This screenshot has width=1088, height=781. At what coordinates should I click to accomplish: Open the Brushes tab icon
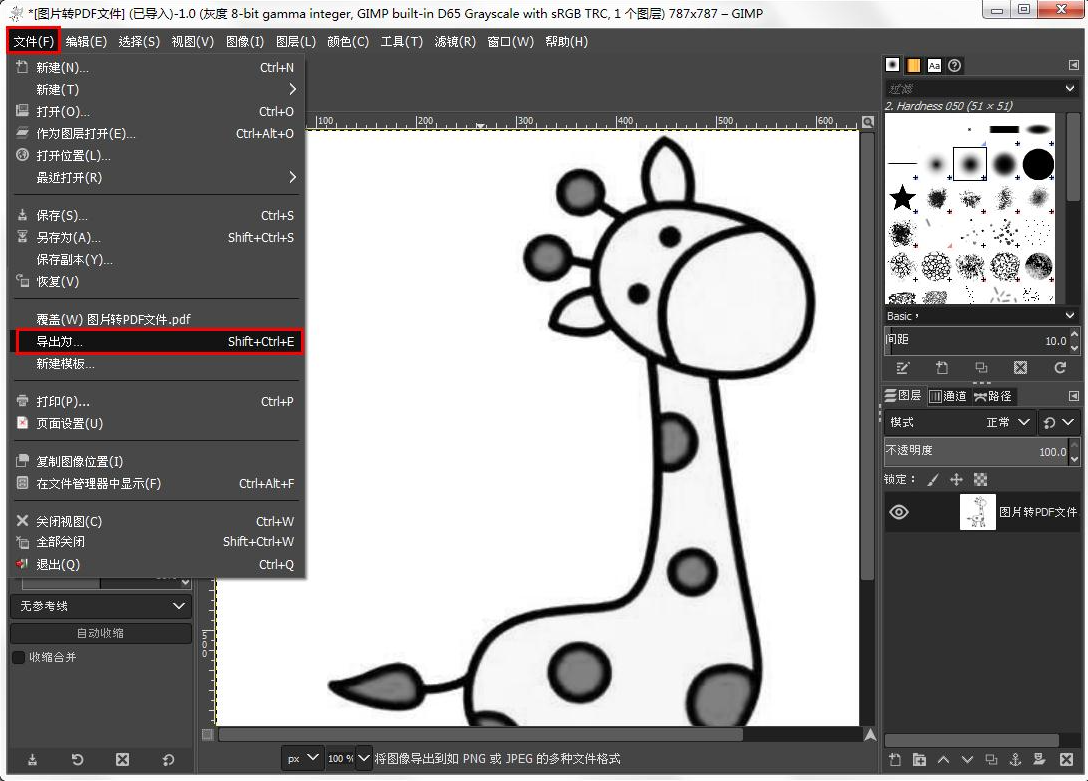892,65
